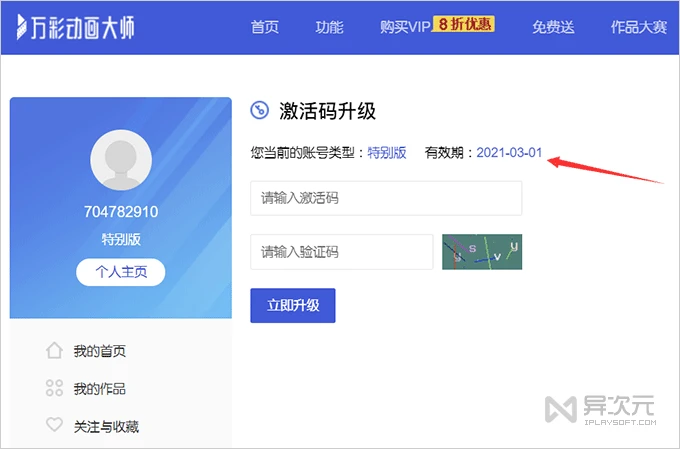
Task: Click the expiry date 2021-03-01
Action: point(510,153)
